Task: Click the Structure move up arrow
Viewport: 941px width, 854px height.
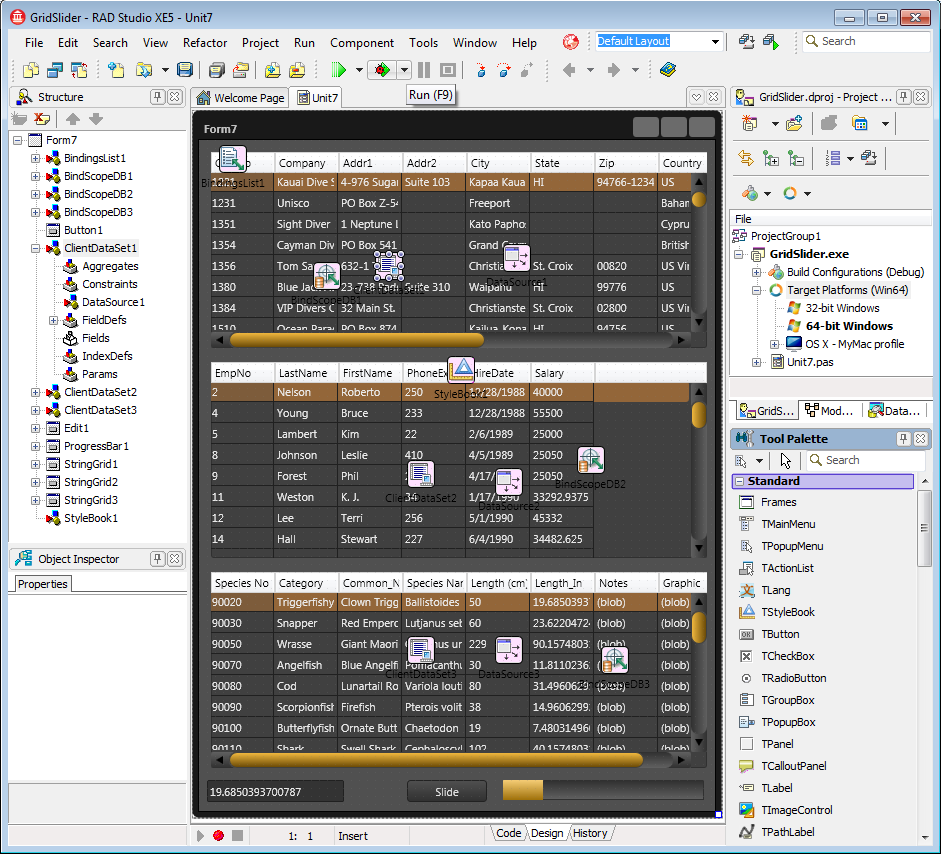Action: (x=73, y=119)
